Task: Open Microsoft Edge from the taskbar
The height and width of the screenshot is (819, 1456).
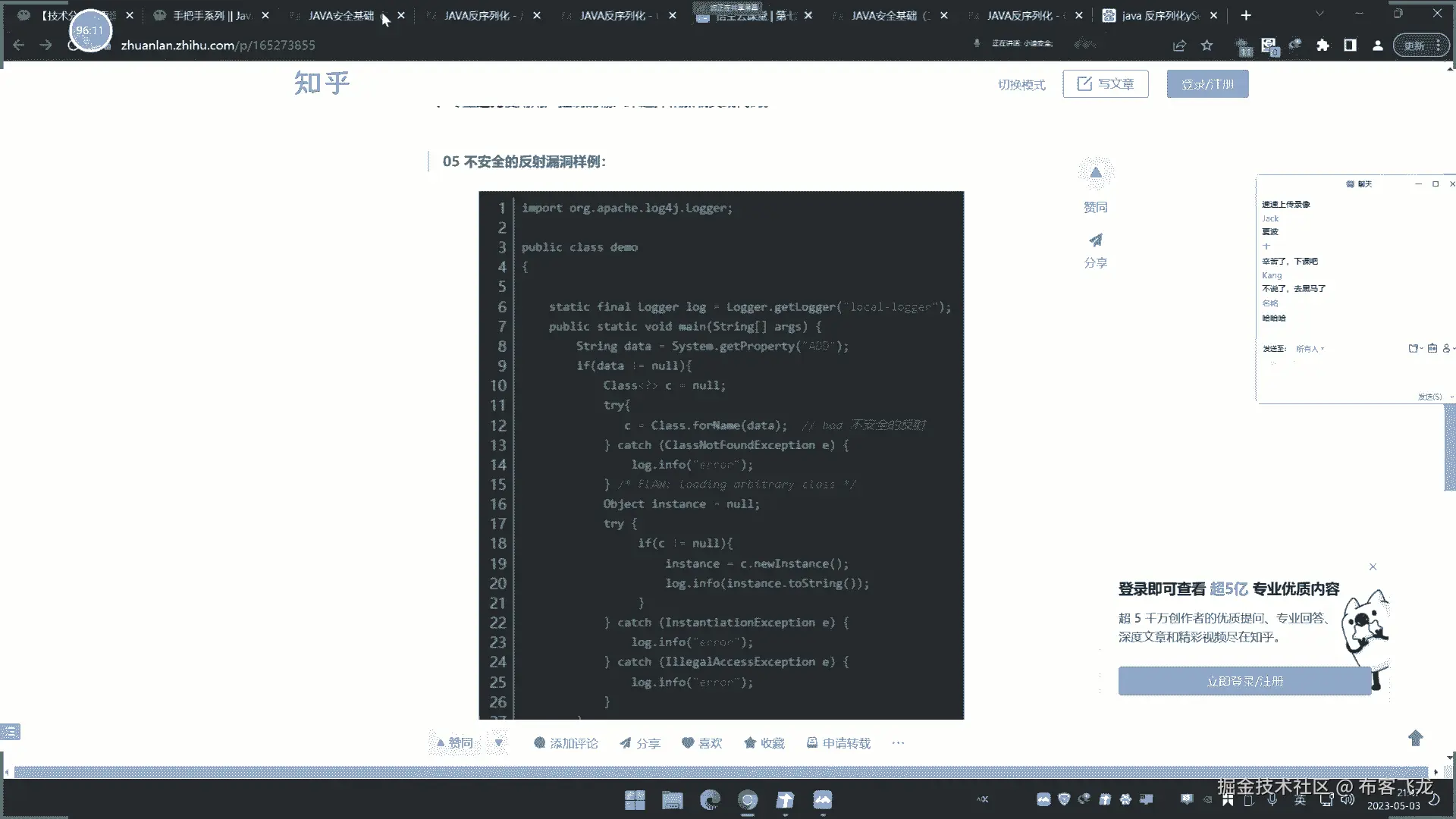Action: click(x=710, y=800)
